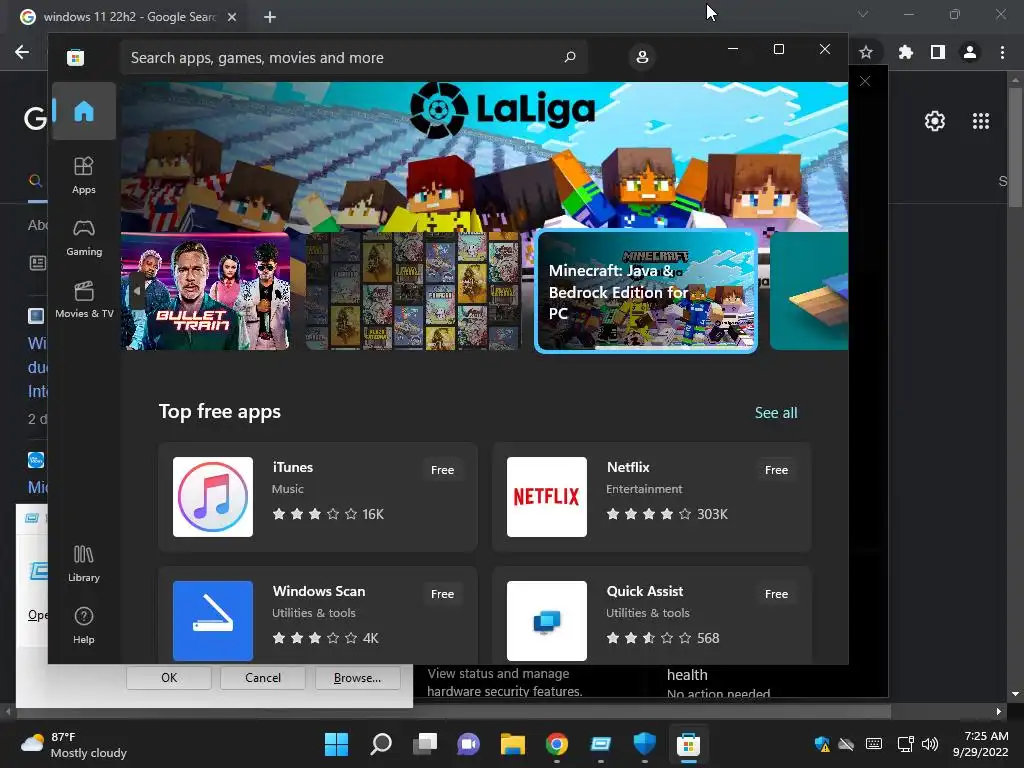1024x768 pixels.
Task: Click the Quick Assist app icon
Action: point(547,621)
